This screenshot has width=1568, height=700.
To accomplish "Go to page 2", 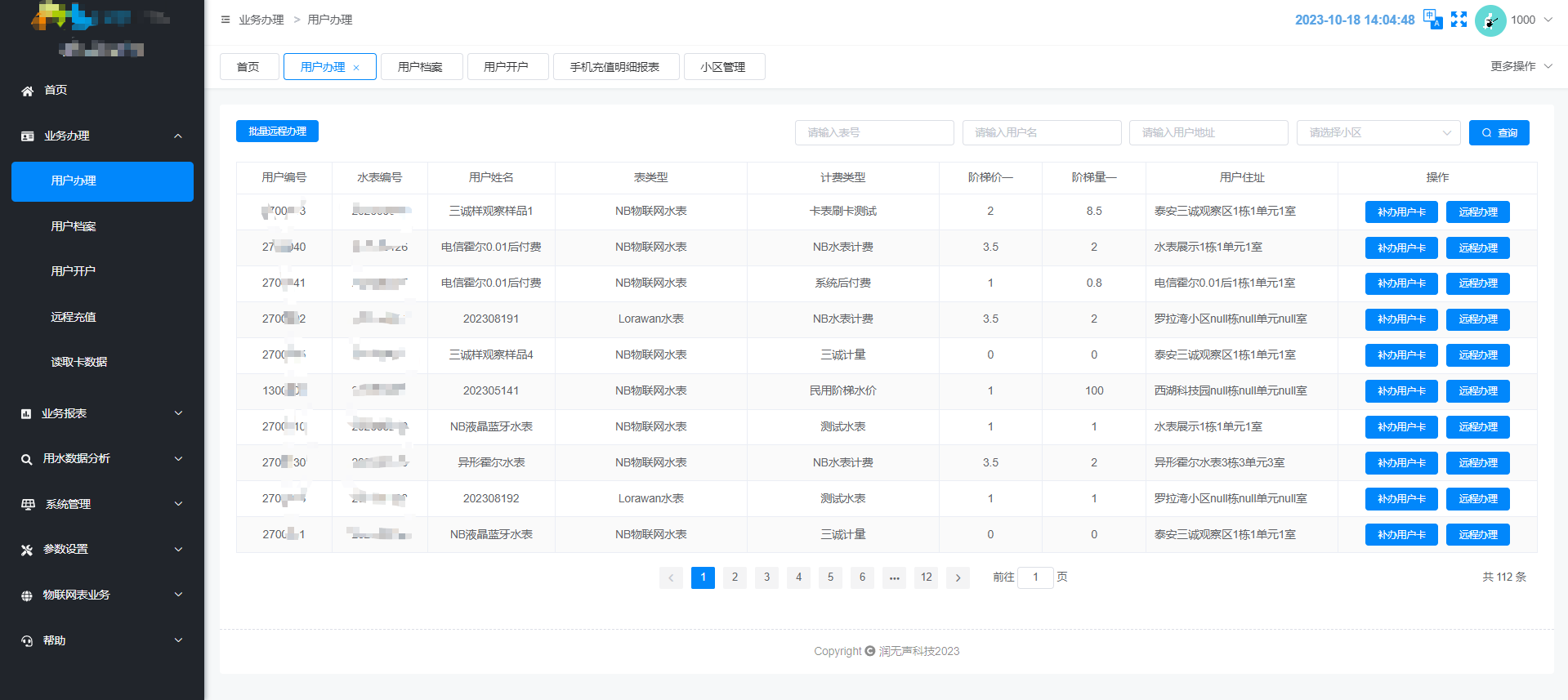I will tap(735, 577).
